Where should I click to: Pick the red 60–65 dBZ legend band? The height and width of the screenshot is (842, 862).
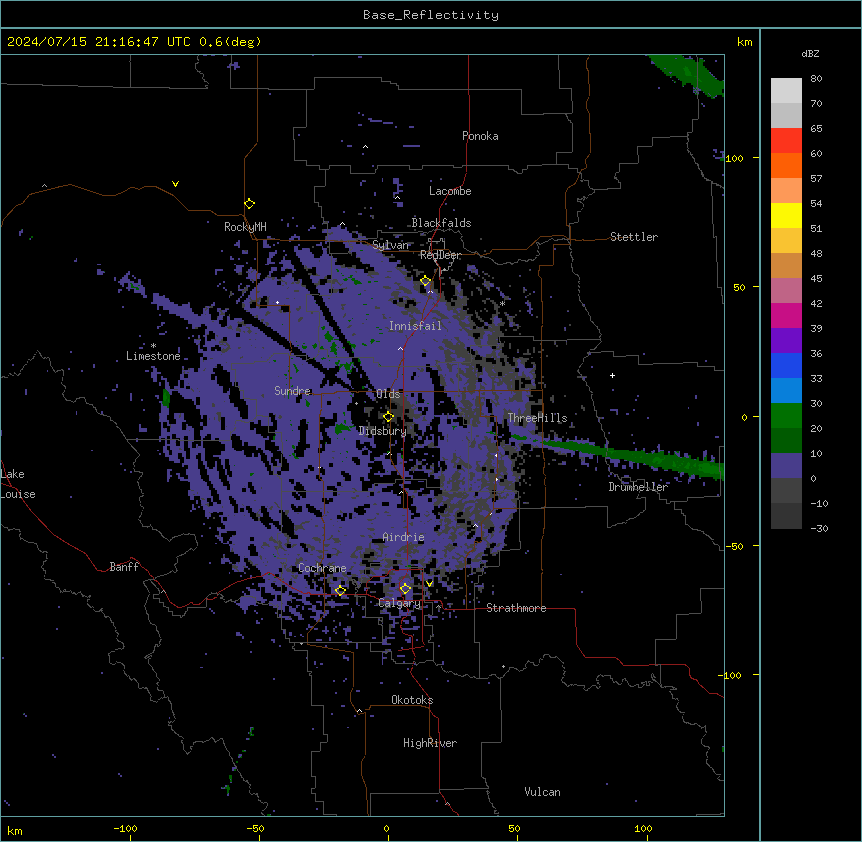tap(786, 141)
